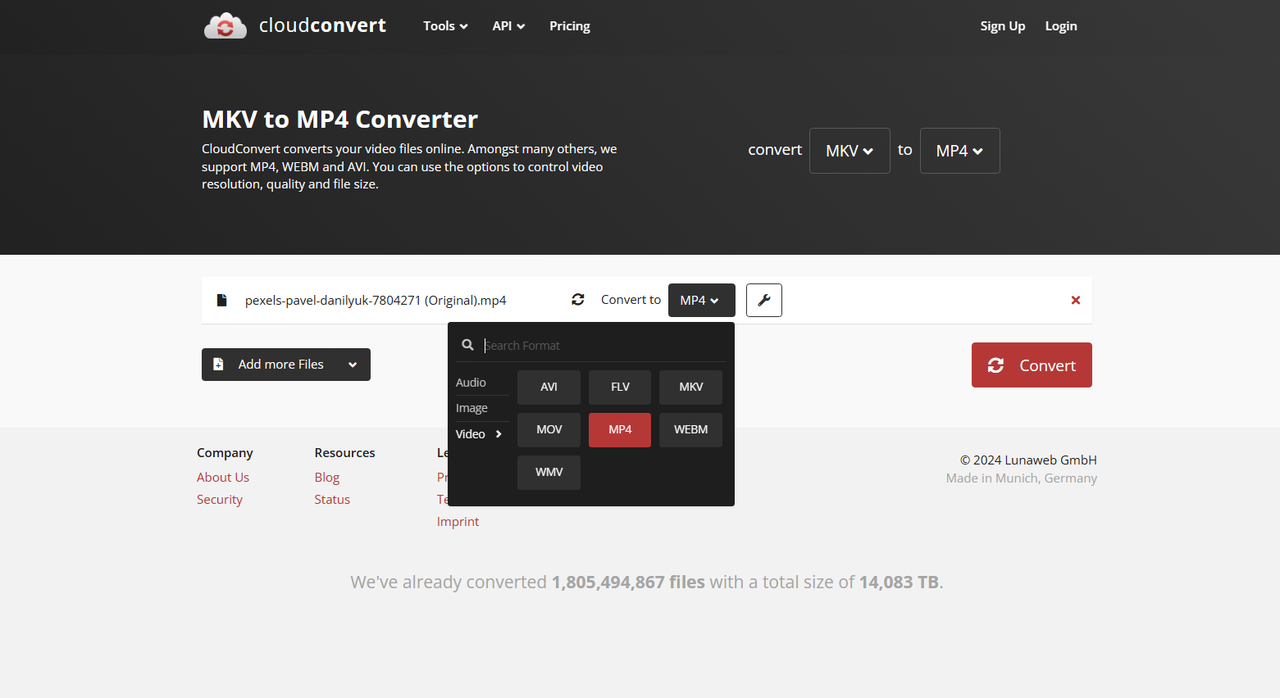The image size is (1280, 698).
Task: Open the Security footer link
Action: 220,499
